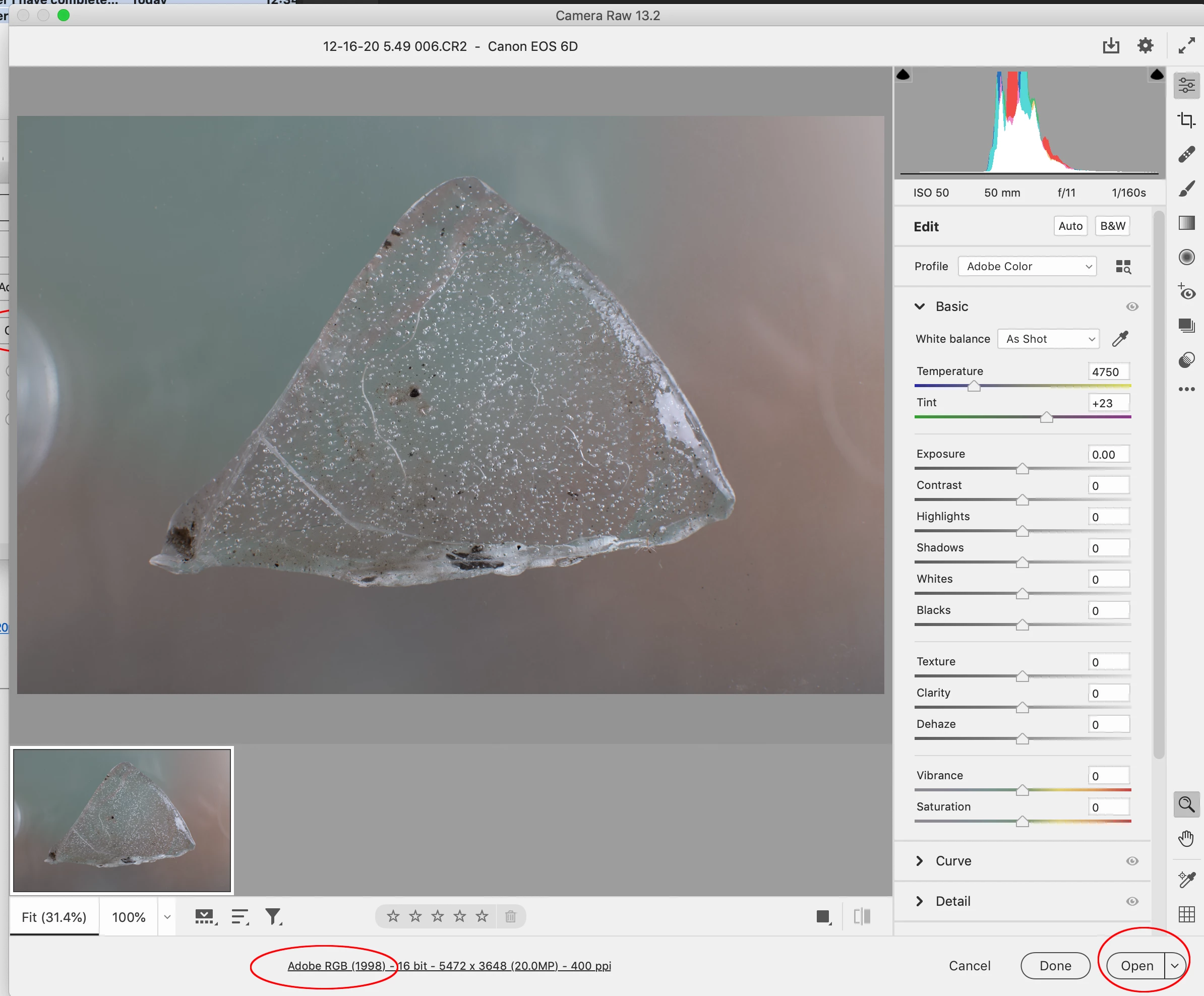Open the Adobe Color profile dropdown
This screenshot has width=1204, height=996.
point(1027,267)
